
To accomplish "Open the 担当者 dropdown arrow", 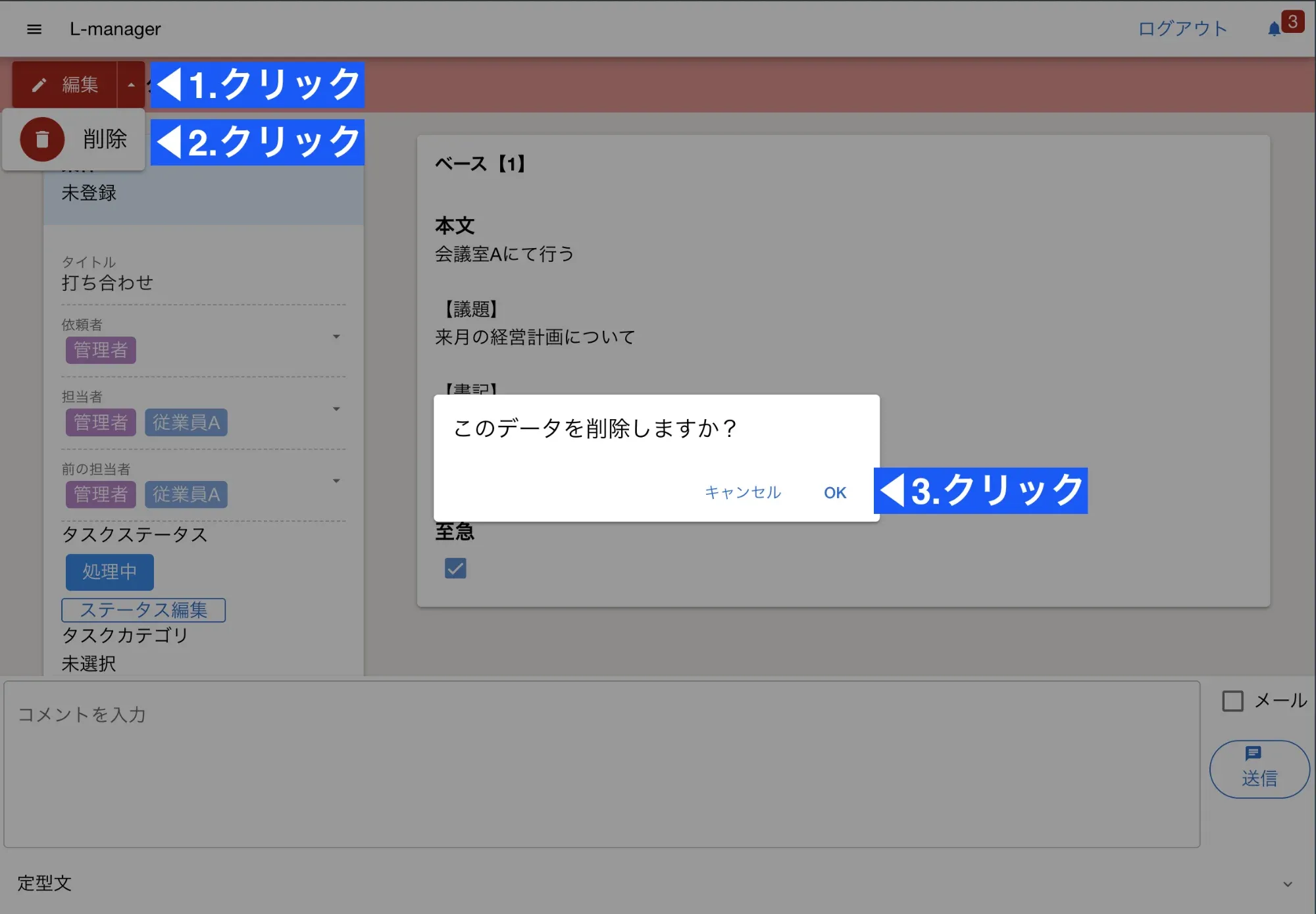I will (x=336, y=409).
